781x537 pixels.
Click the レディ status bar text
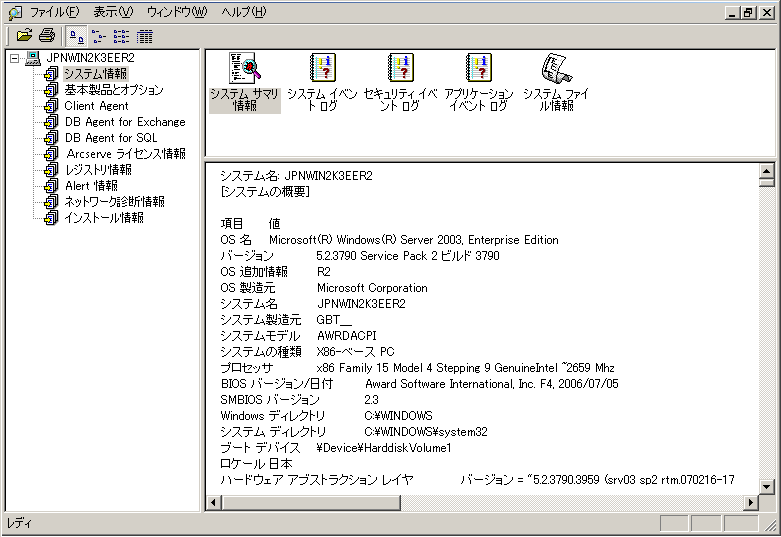click(x=19, y=523)
